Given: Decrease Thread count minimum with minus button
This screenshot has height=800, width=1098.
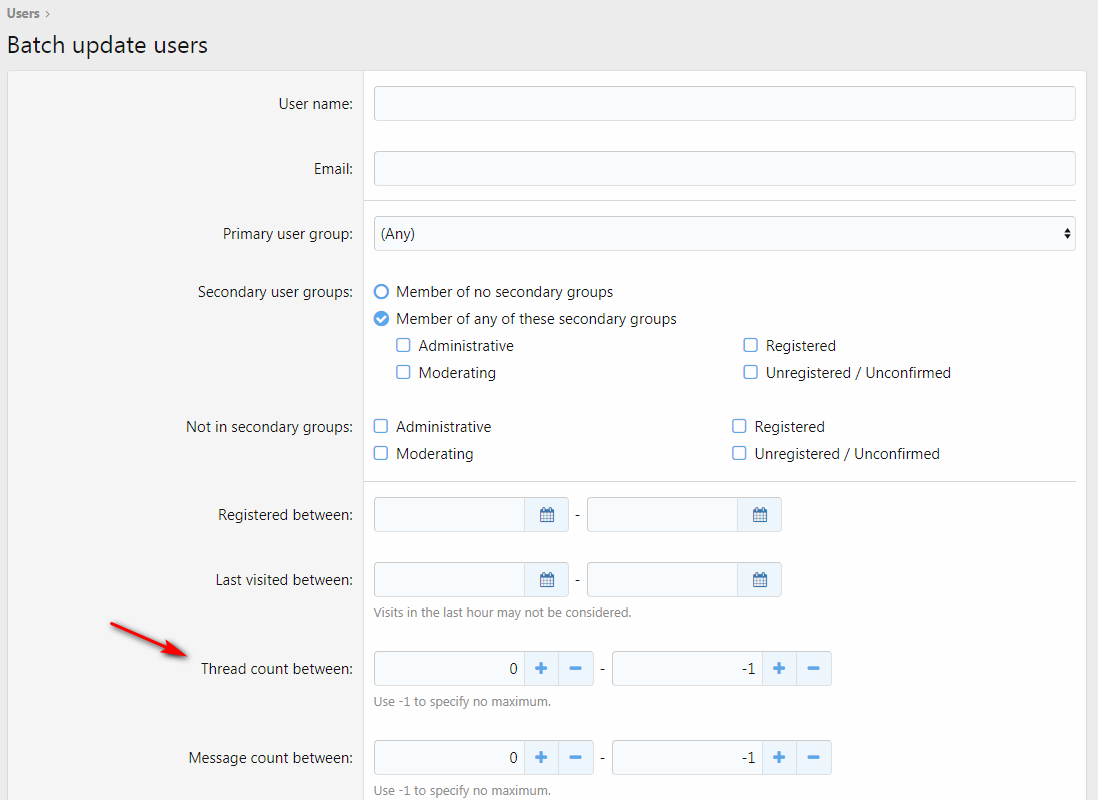Looking at the screenshot, I should (576, 669).
